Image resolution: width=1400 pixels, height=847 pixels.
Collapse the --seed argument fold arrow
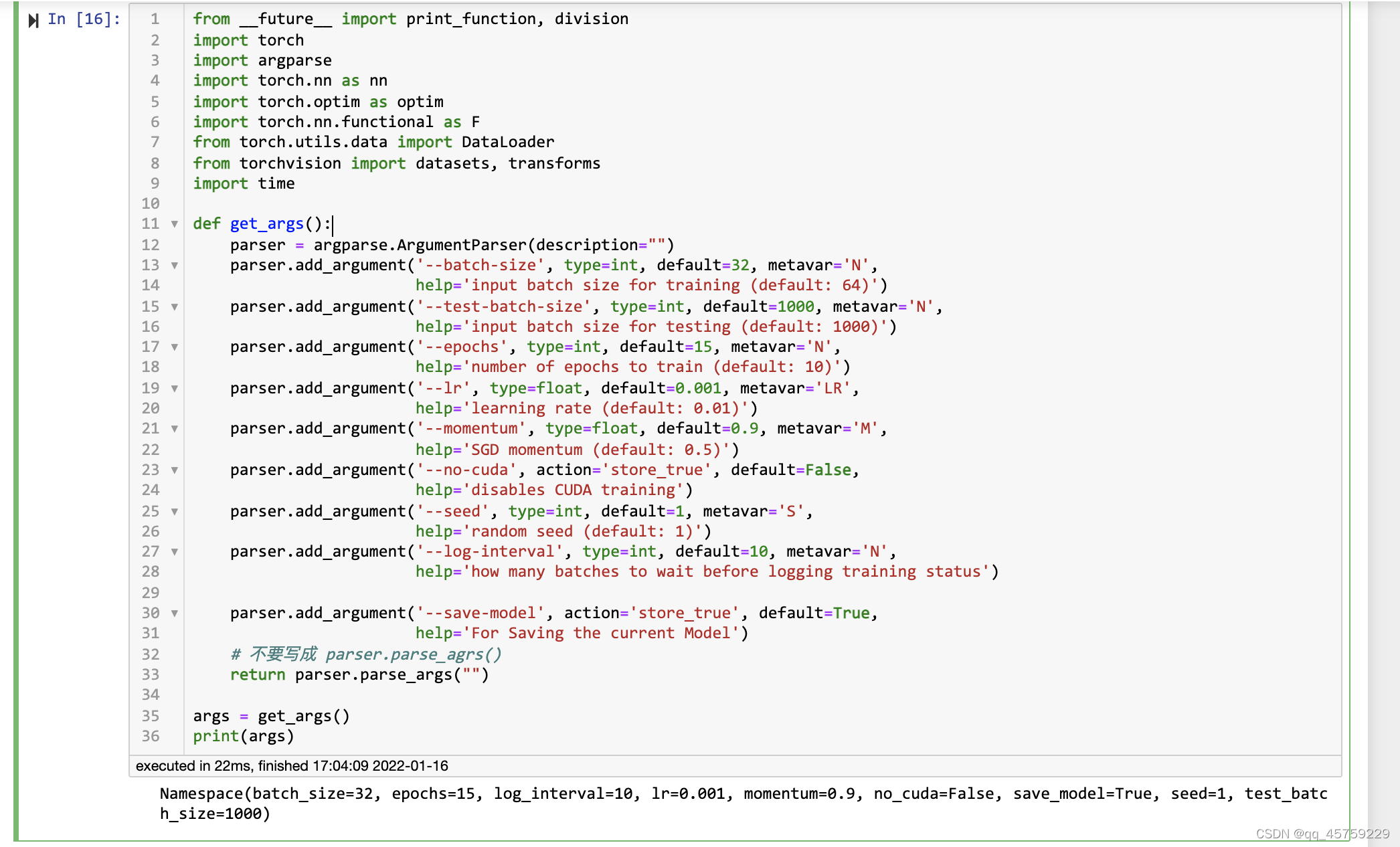[x=175, y=511]
